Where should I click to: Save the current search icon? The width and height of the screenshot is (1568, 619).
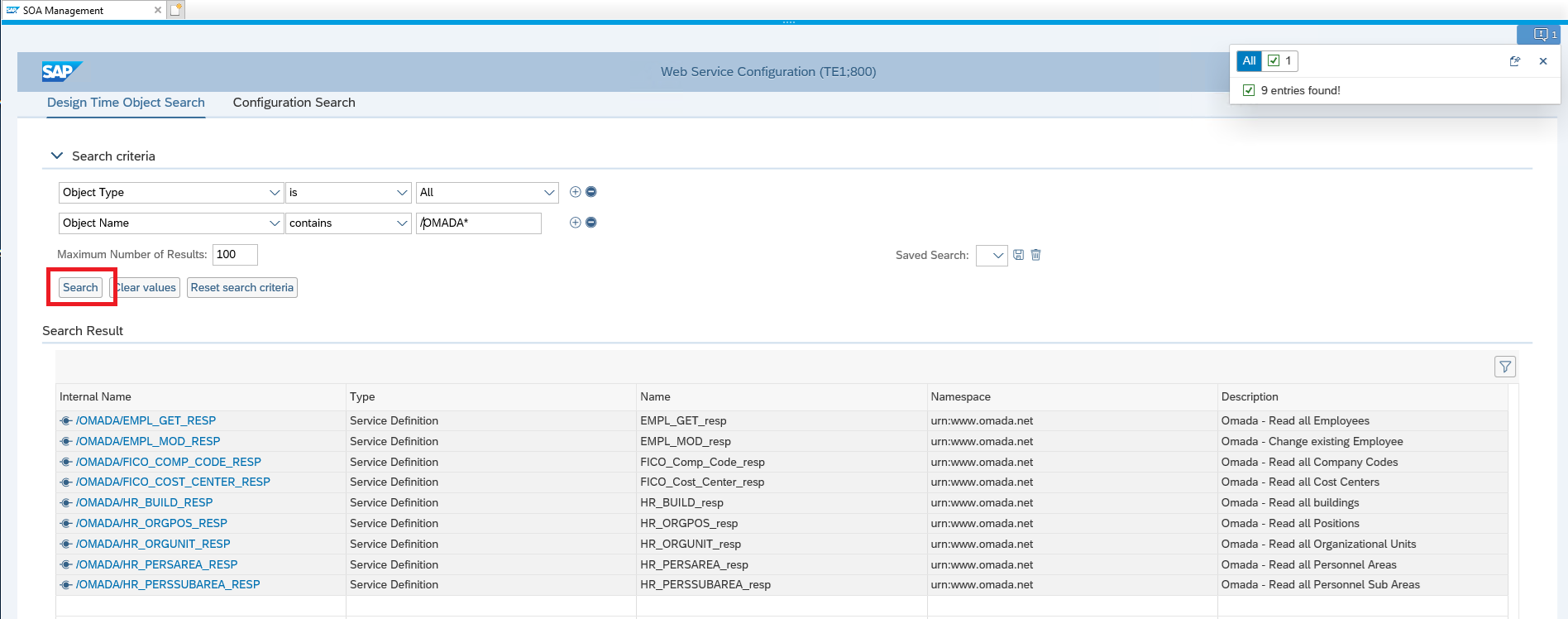pyautogui.click(x=1019, y=255)
